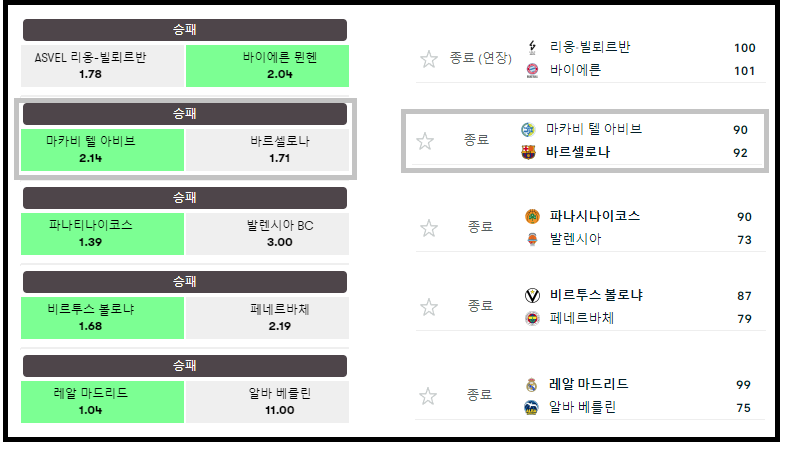787x450 pixels.
Task: Toggle favorite star for 파나시나이코스 match
Action: [x=429, y=228]
